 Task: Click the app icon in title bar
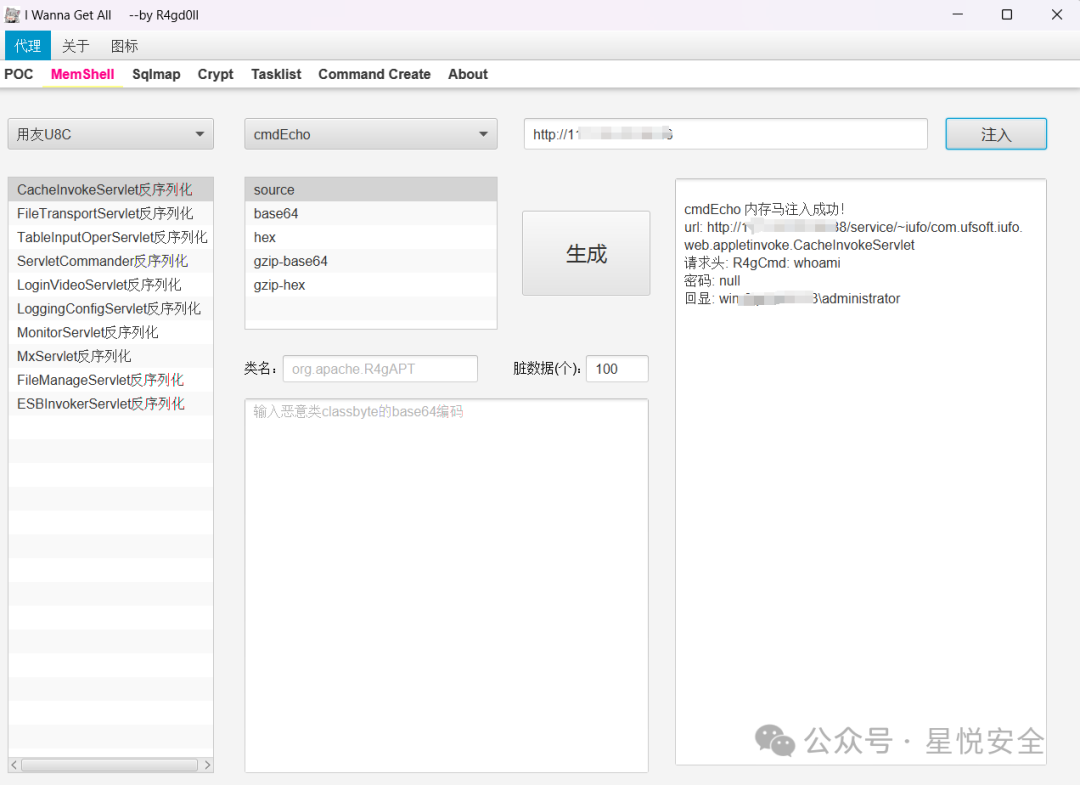click(x=12, y=14)
